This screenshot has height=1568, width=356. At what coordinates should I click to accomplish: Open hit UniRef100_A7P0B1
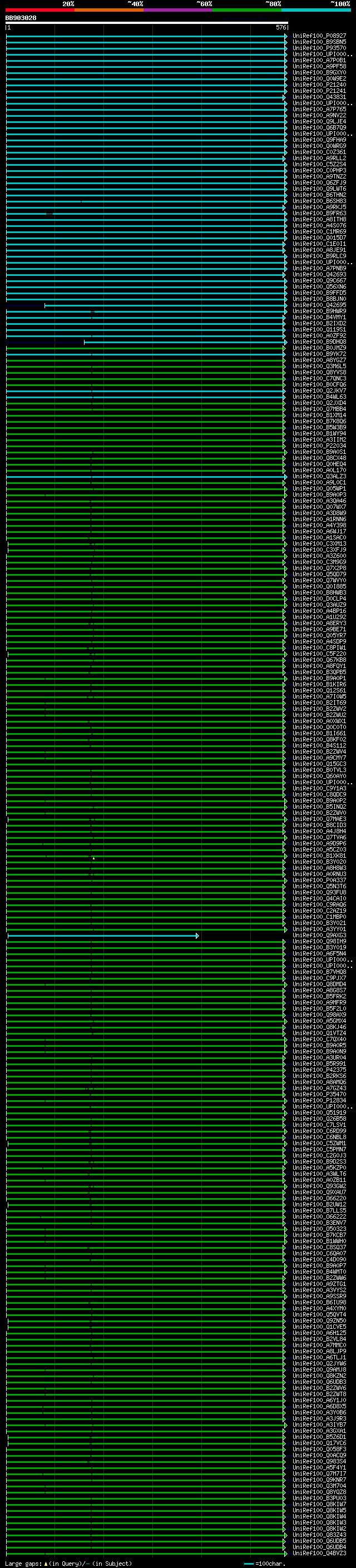319,60
